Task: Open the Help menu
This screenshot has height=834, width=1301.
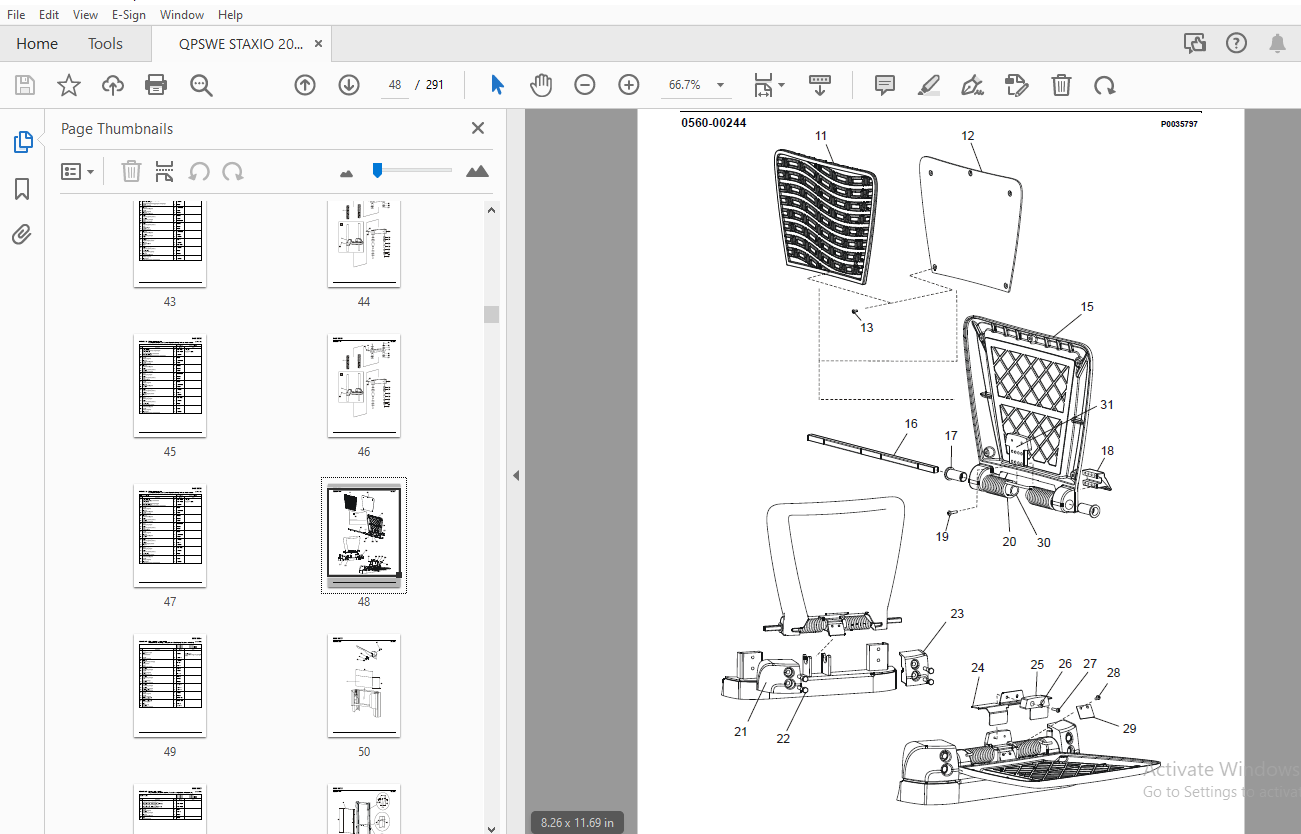Action: click(230, 15)
